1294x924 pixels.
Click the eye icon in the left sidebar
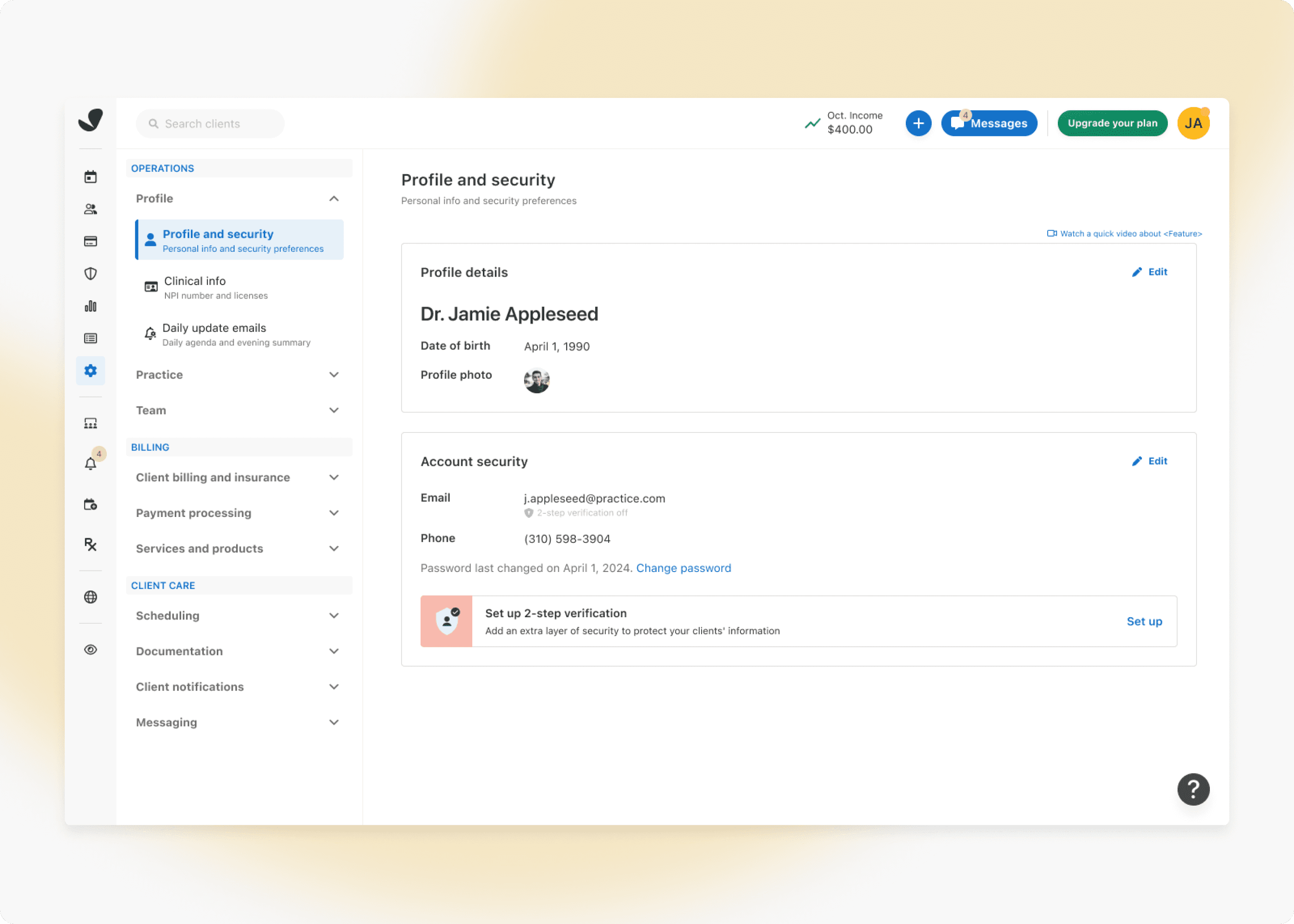click(91, 650)
